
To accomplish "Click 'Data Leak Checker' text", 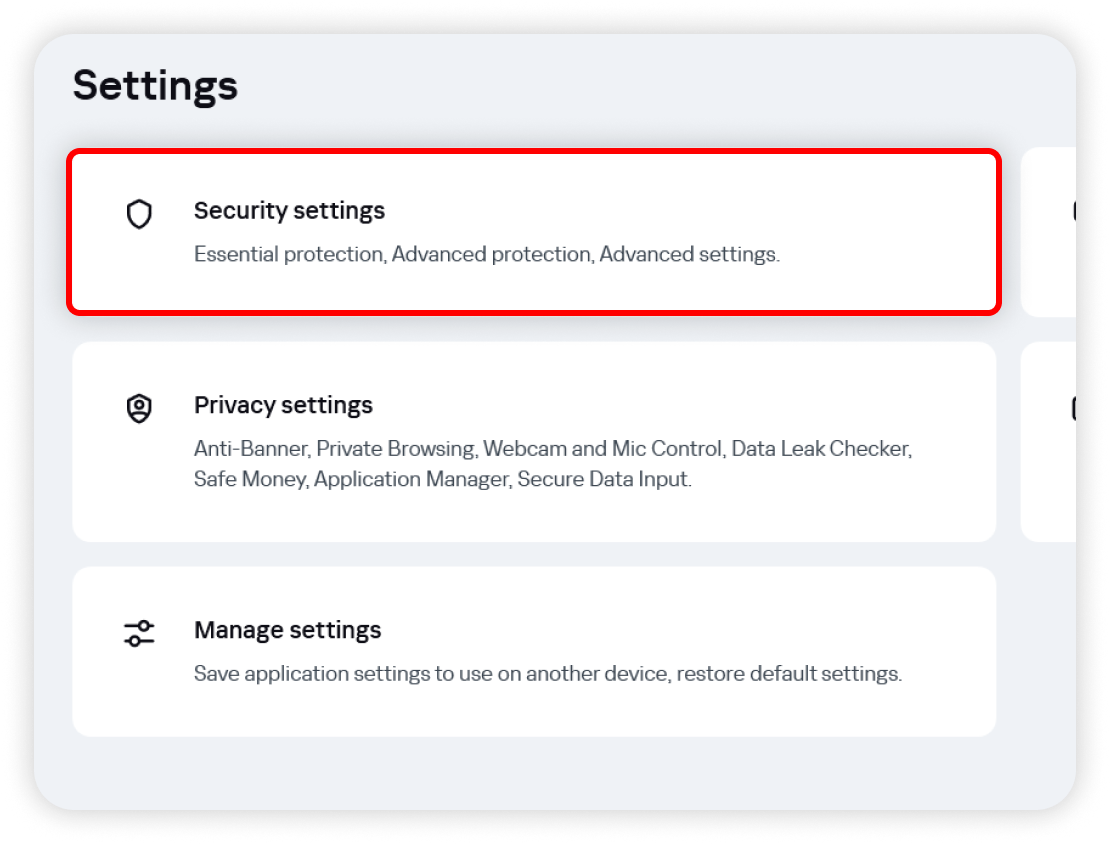I will pos(820,449).
